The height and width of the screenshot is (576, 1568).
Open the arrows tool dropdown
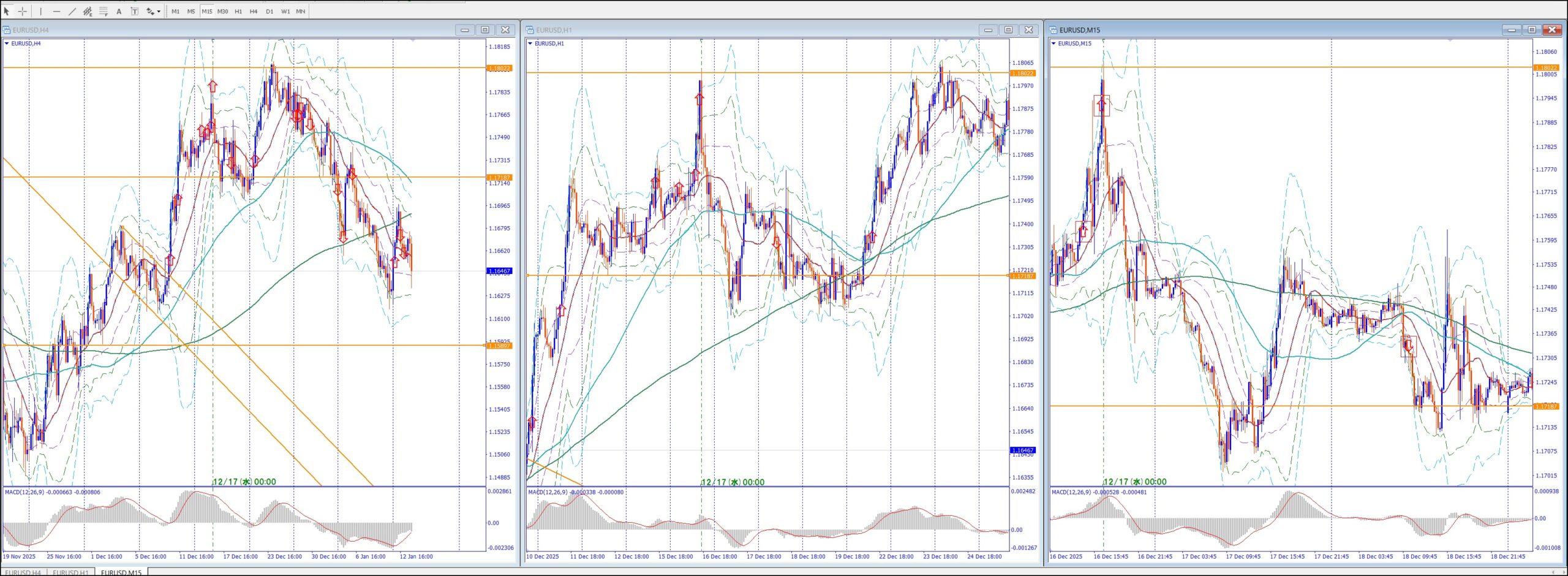pos(159,11)
